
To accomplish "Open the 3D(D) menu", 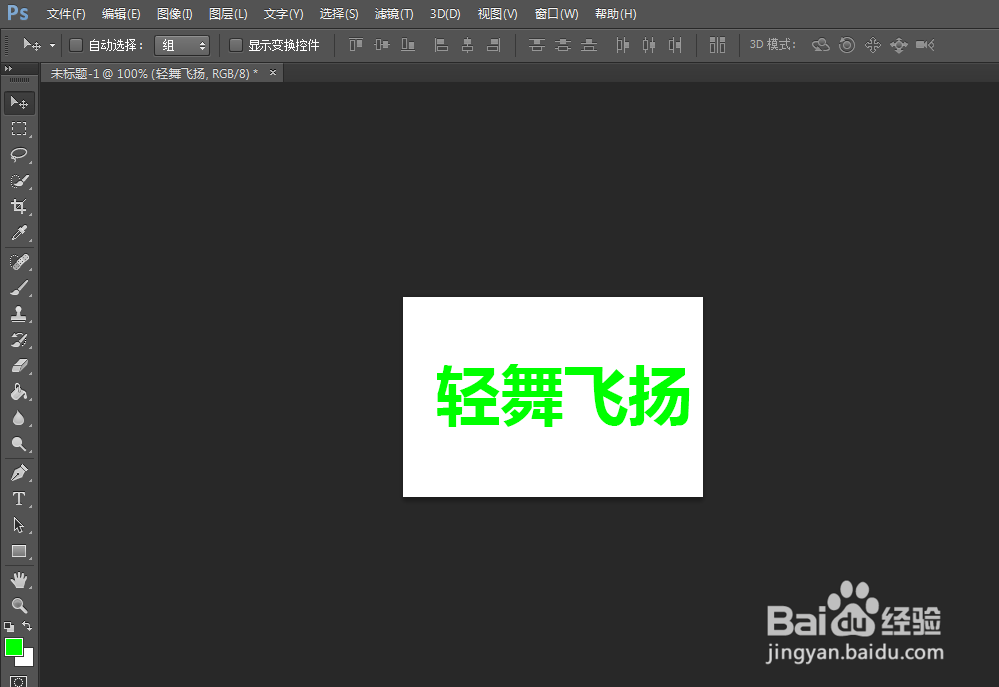I will (x=445, y=13).
